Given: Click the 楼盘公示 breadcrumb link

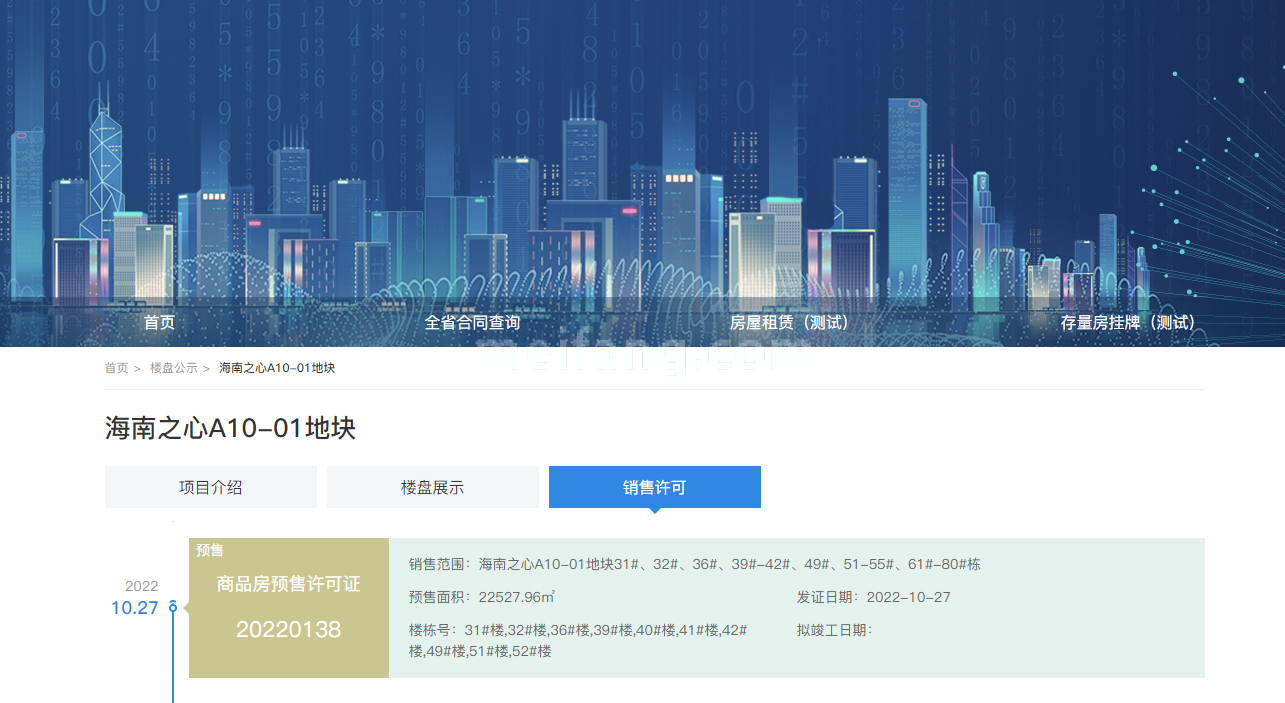Looking at the screenshot, I should click(173, 368).
